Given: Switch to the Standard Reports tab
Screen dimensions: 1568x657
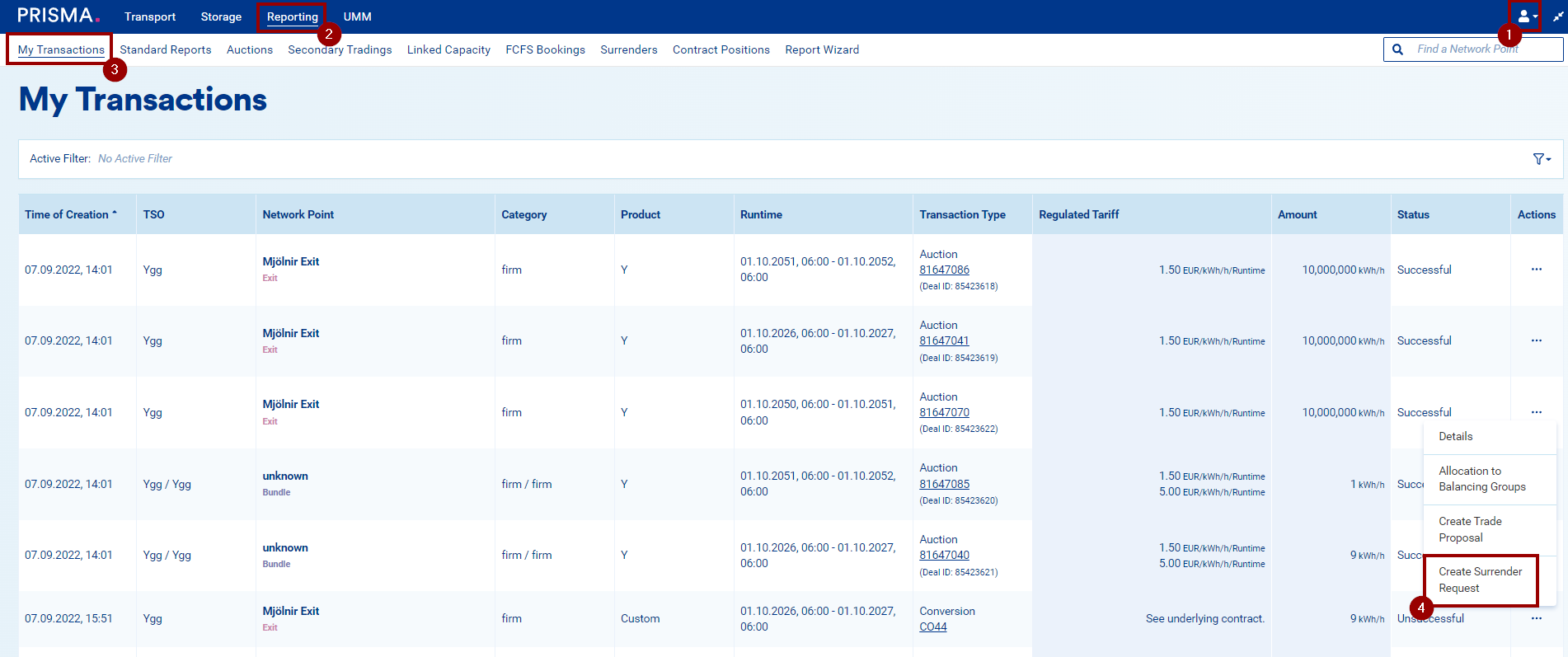Looking at the screenshot, I should point(166,49).
